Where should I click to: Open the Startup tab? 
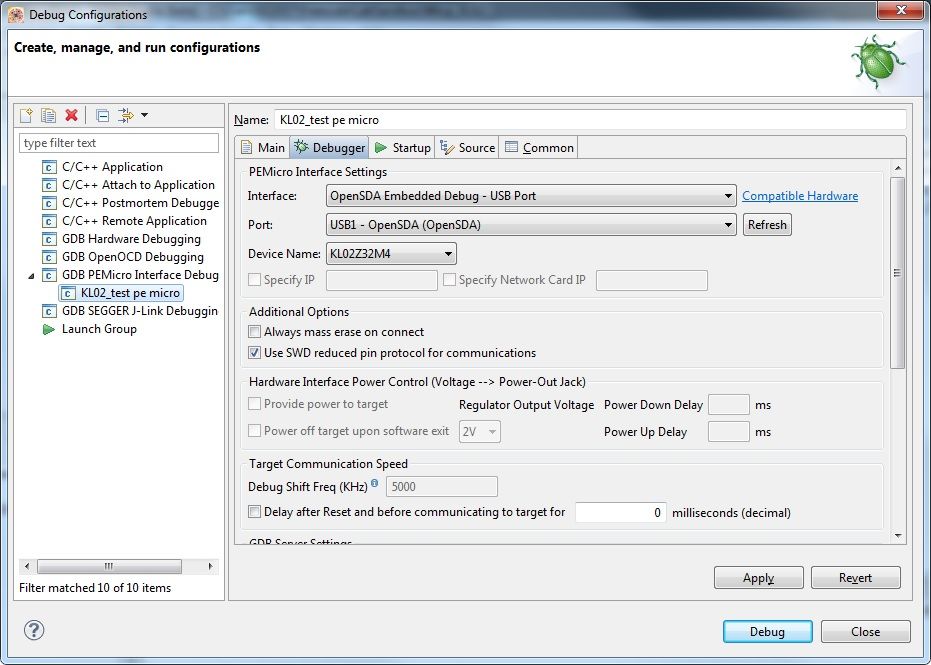pos(403,147)
